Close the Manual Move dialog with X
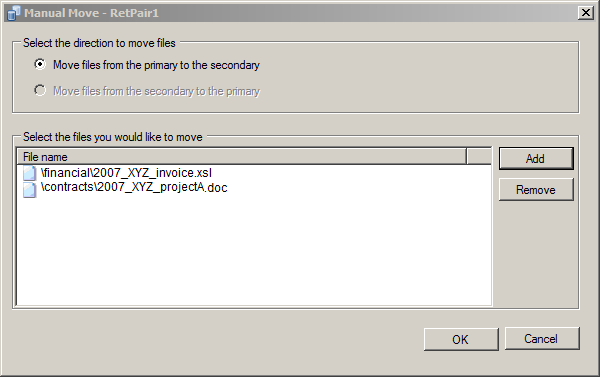The height and width of the screenshot is (377, 600). click(585, 13)
